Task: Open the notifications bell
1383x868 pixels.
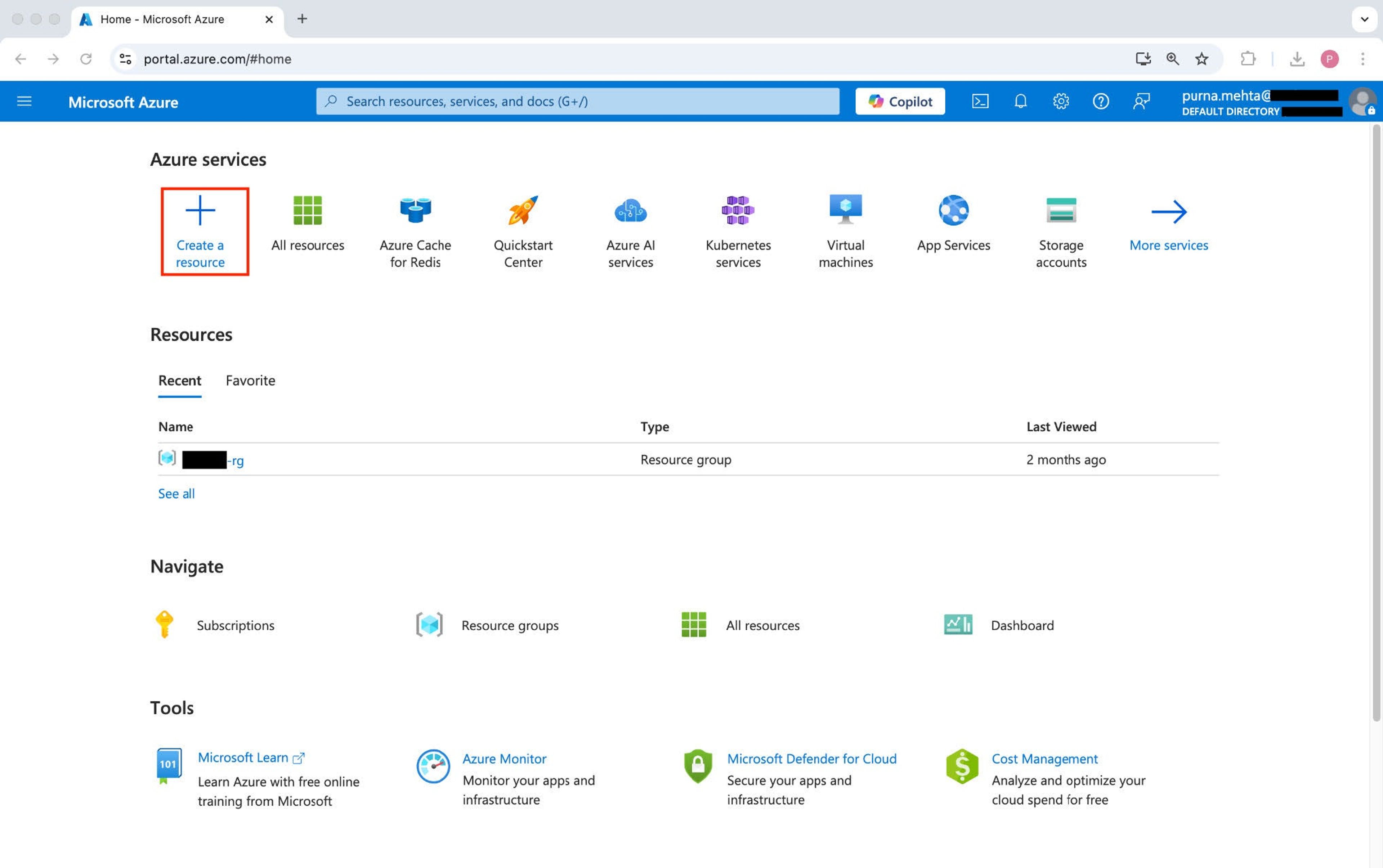Action: pyautogui.click(x=1020, y=102)
